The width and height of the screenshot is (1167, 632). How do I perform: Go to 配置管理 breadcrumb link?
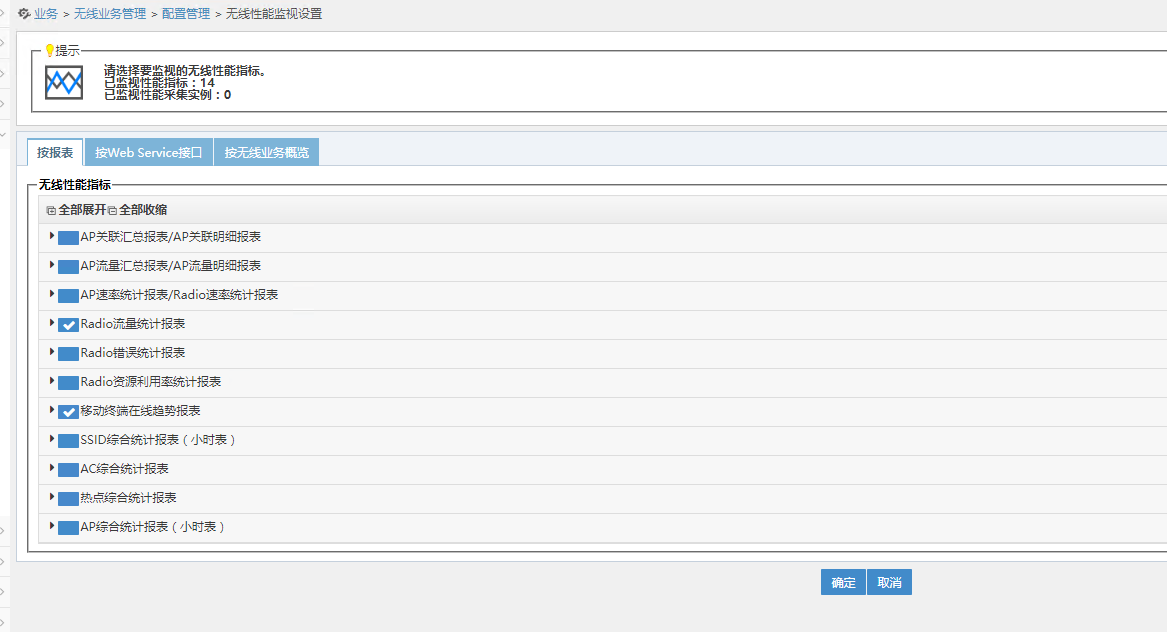point(186,14)
